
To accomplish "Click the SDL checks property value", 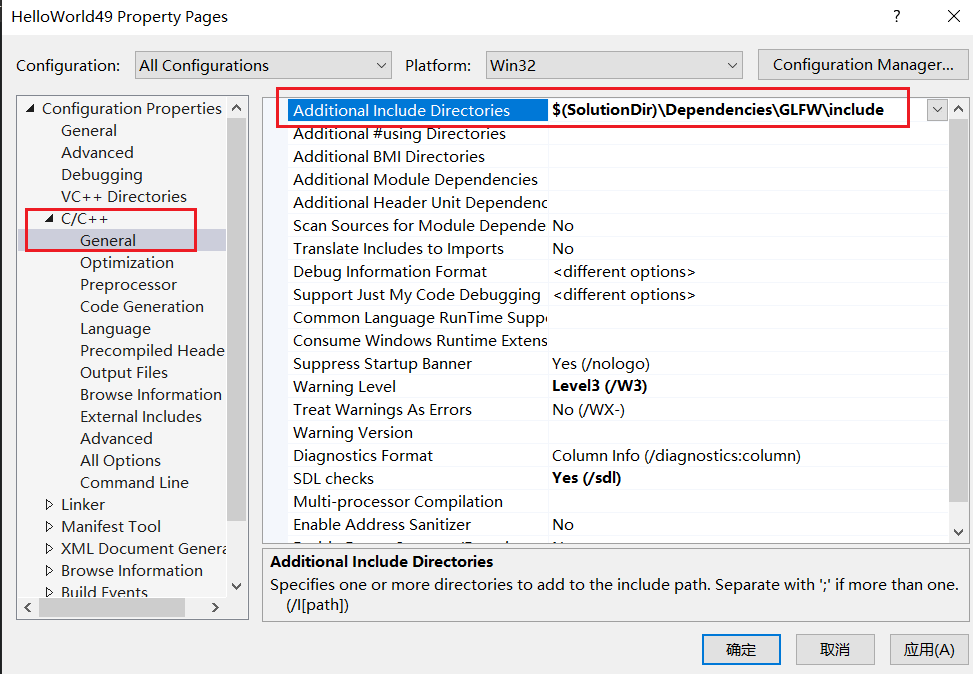I will click(586, 479).
